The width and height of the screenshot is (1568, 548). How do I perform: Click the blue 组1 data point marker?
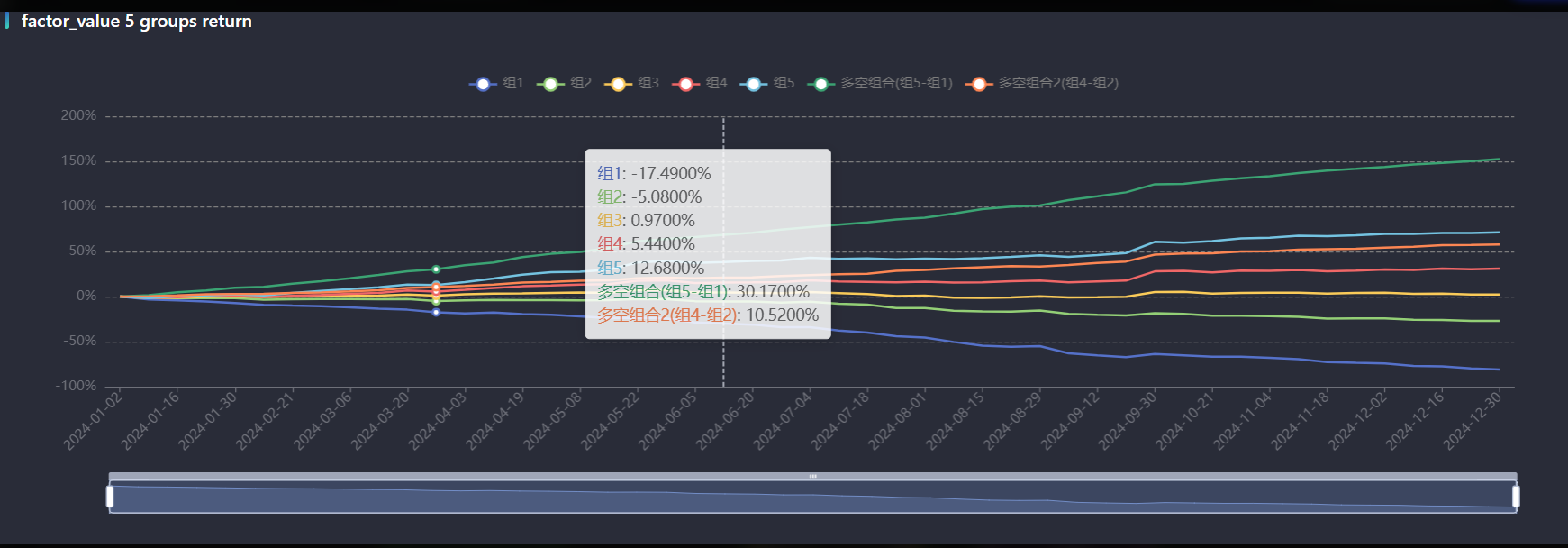point(436,312)
